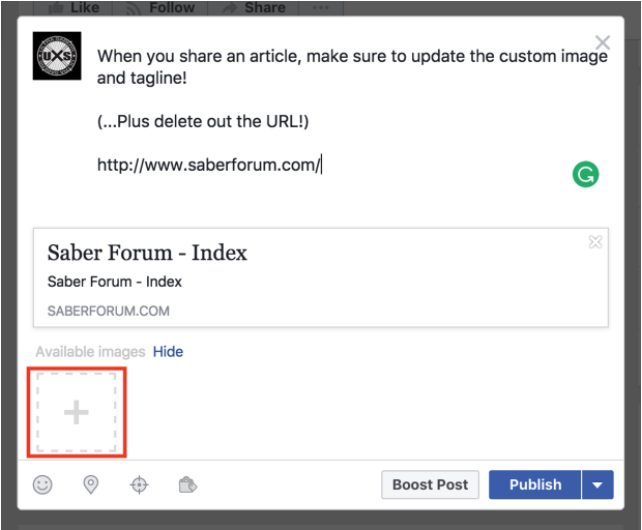Click the tag product icon
The width and height of the screenshot is (642, 530).
[187, 485]
